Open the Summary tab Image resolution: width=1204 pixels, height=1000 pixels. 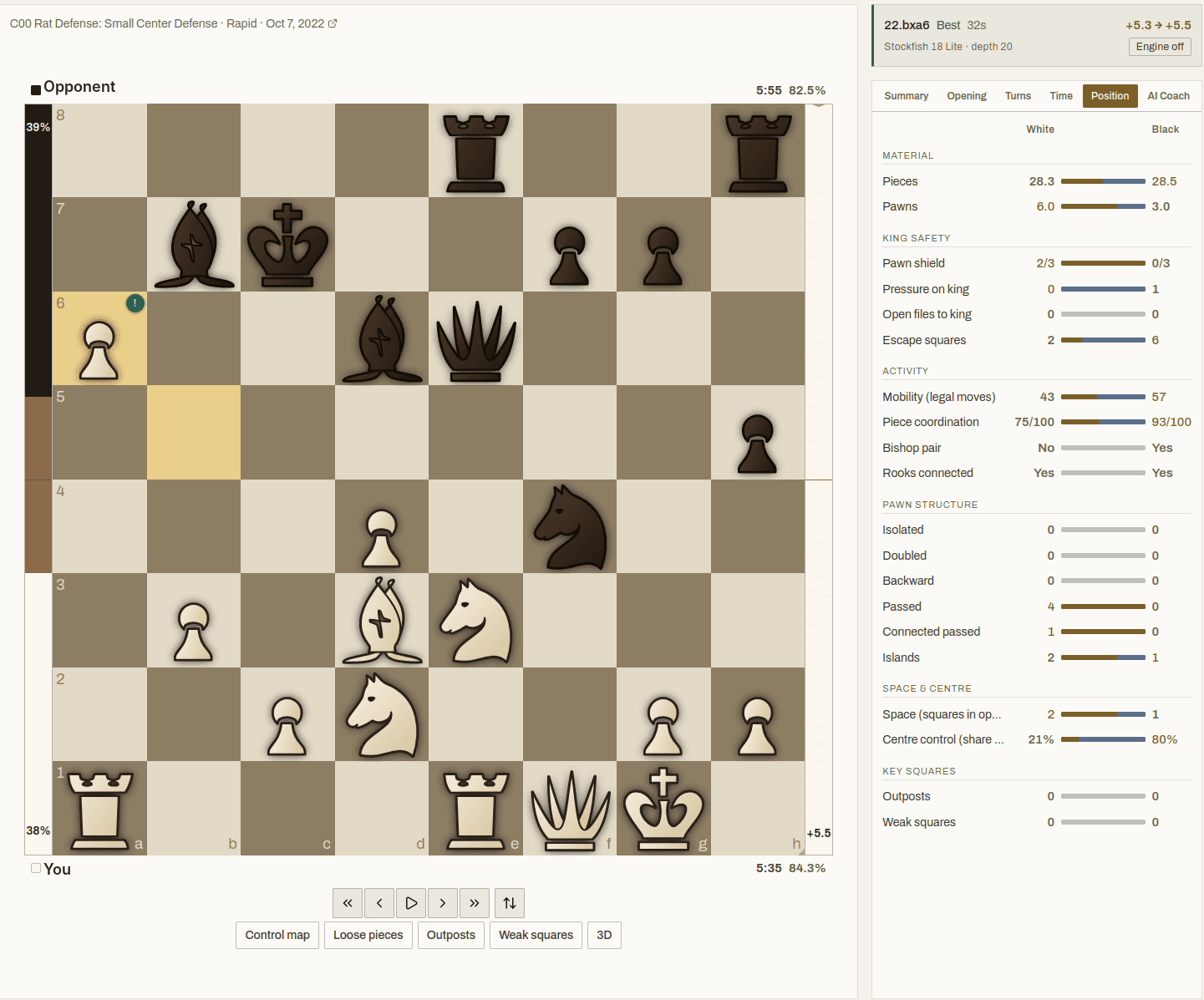[907, 96]
